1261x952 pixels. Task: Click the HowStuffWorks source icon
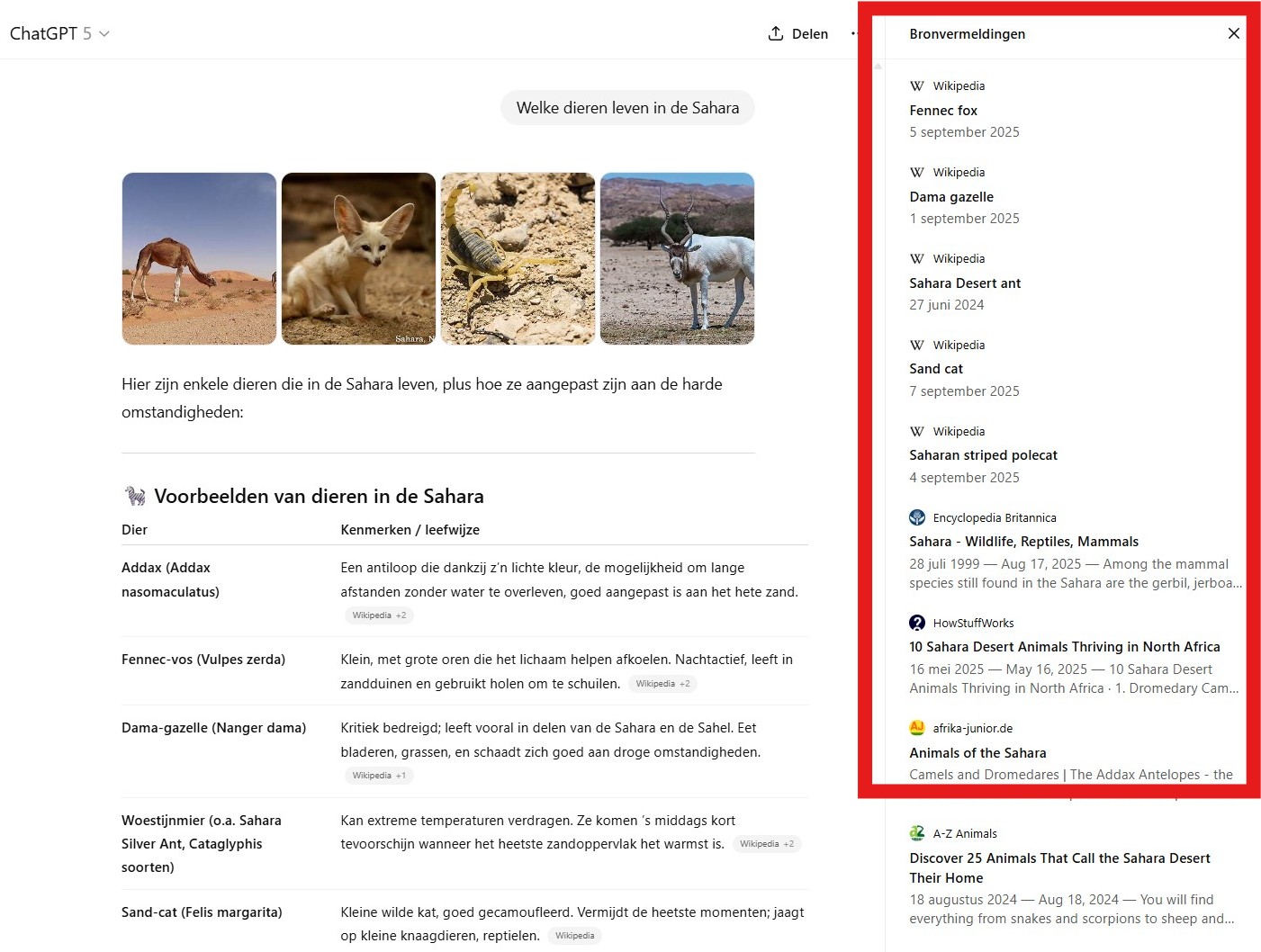[917, 623]
